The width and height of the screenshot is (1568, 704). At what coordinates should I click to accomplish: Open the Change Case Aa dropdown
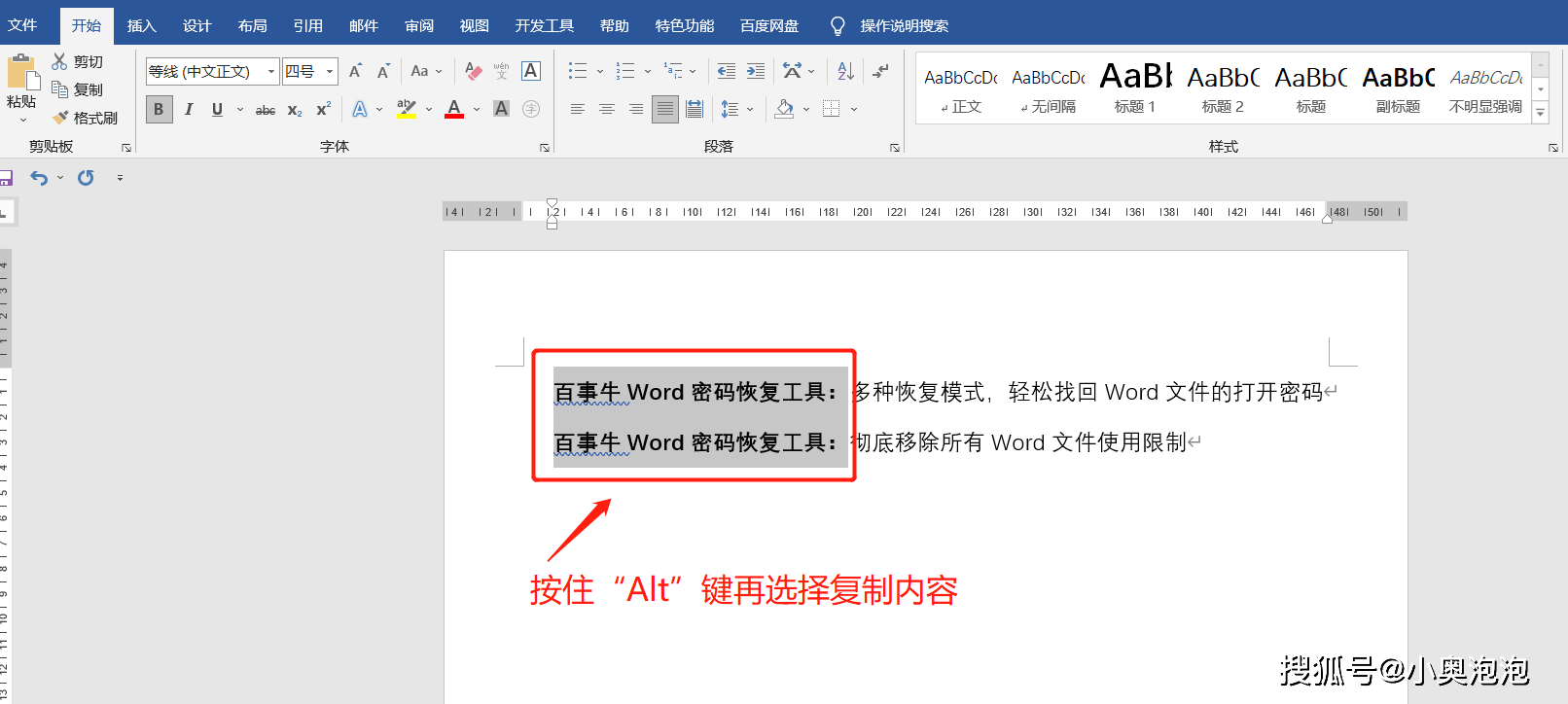tap(426, 71)
